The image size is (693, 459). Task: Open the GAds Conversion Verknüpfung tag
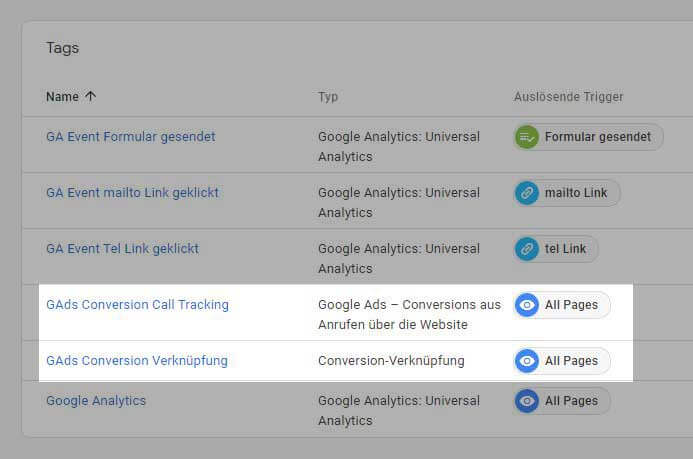[x=137, y=361]
